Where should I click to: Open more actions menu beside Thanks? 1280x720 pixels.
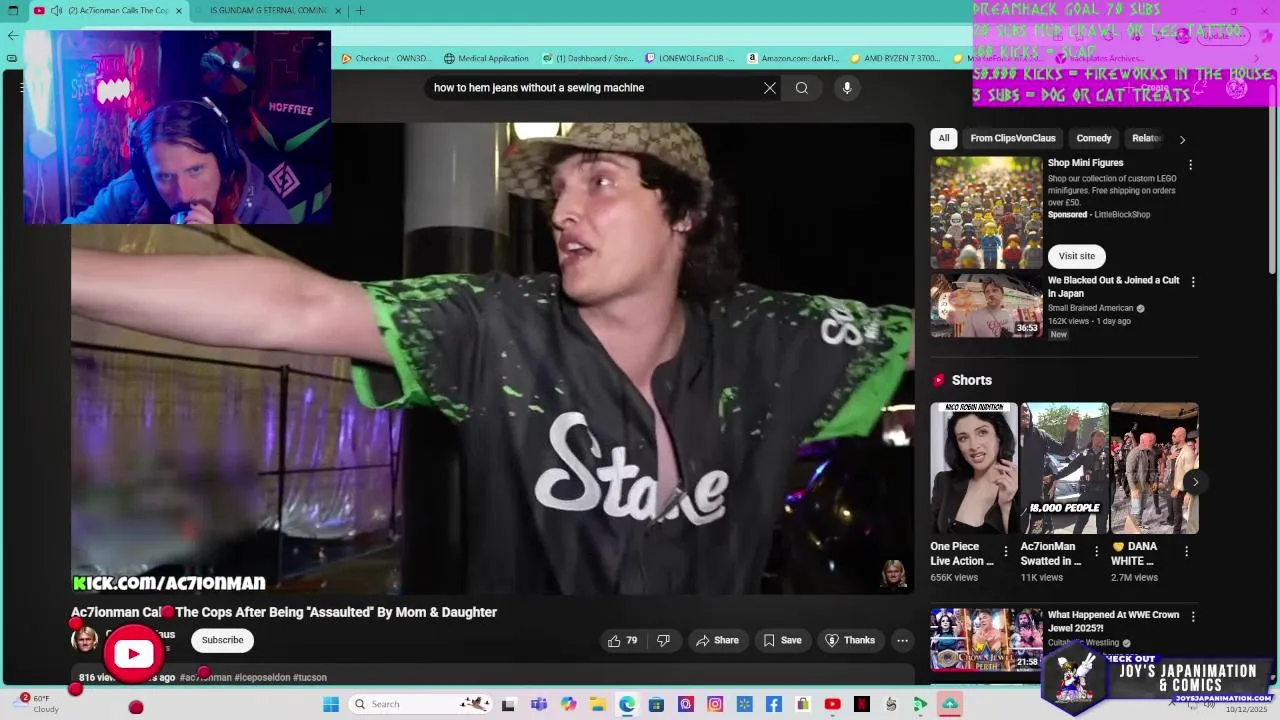pyautogui.click(x=902, y=640)
